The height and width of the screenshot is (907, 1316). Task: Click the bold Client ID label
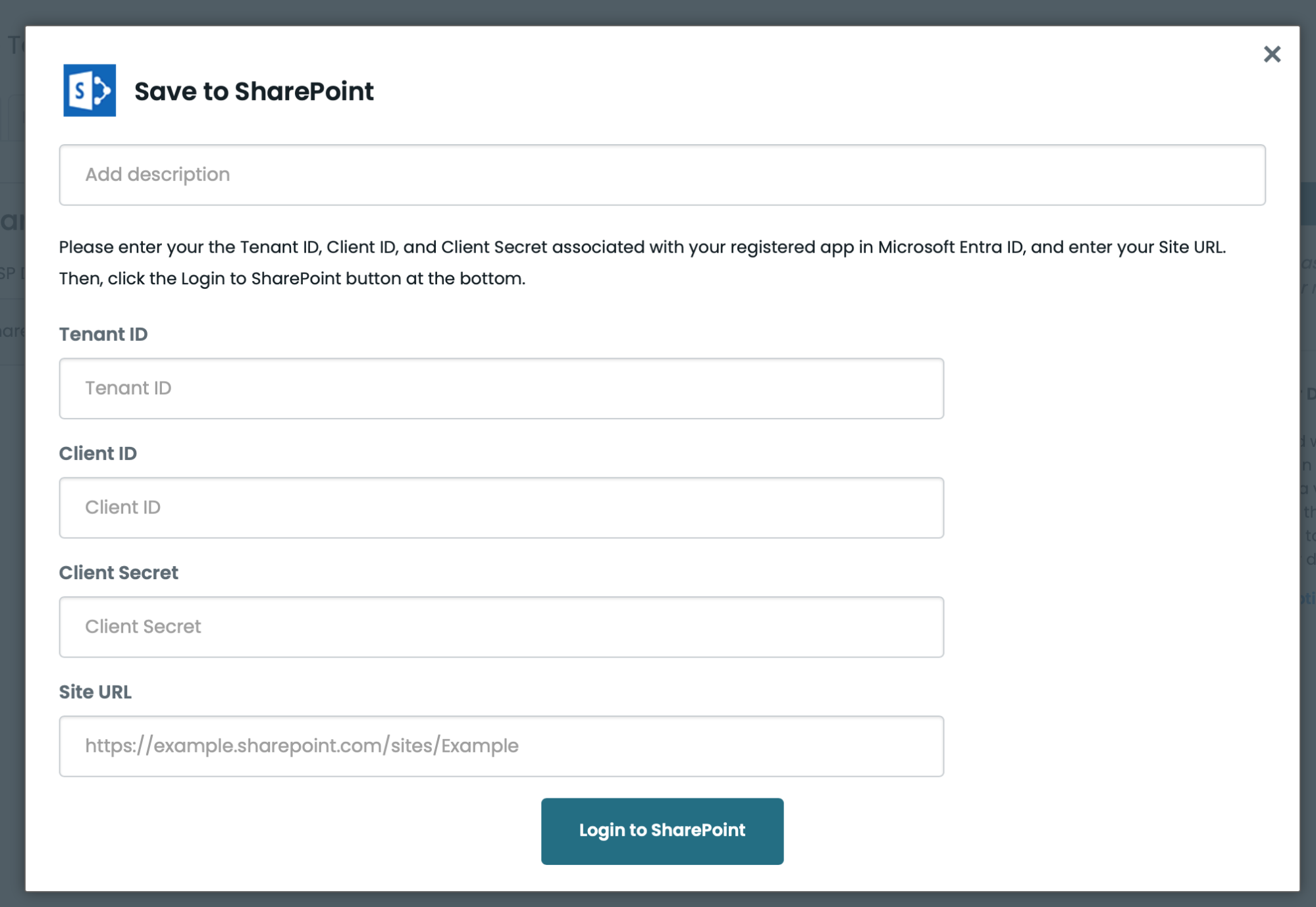pos(98,453)
